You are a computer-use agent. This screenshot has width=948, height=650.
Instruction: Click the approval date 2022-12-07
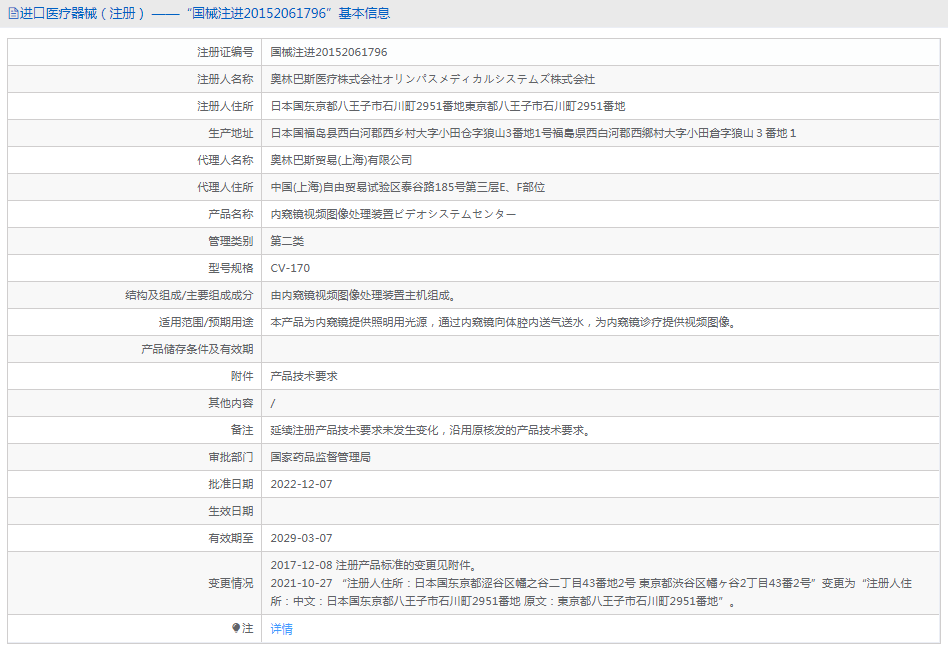pos(301,484)
